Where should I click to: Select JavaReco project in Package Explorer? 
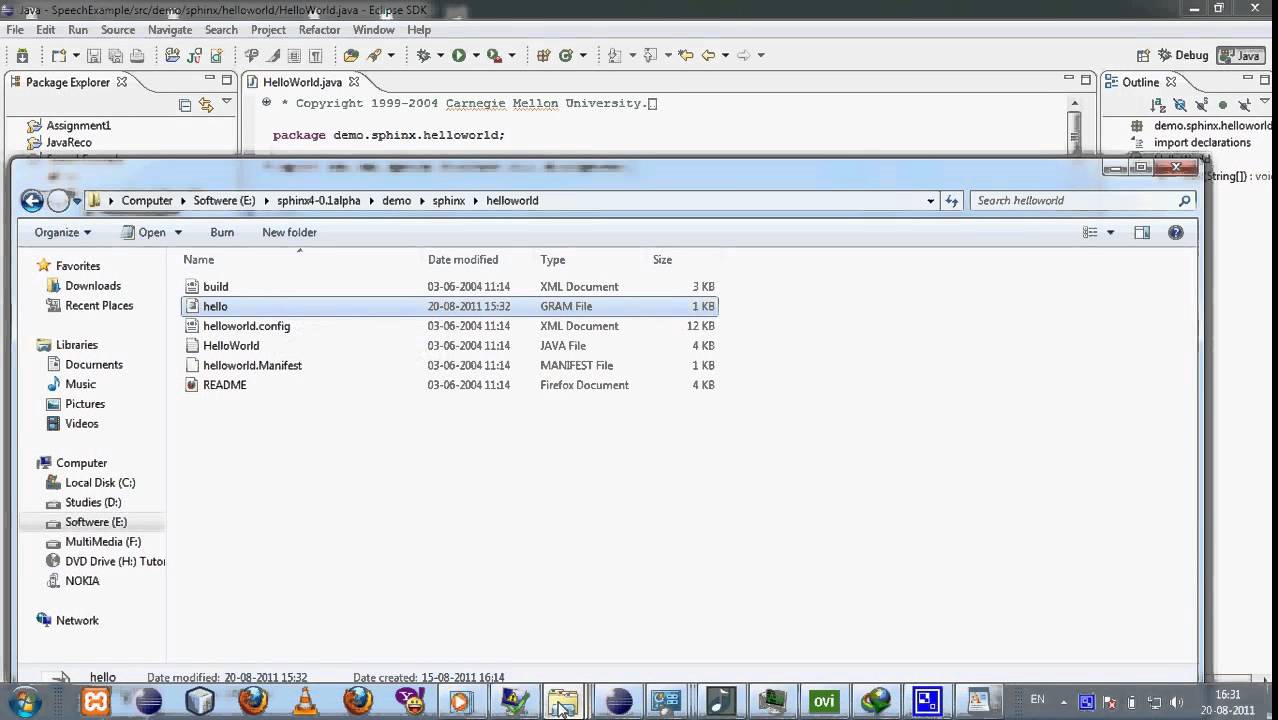coord(68,142)
